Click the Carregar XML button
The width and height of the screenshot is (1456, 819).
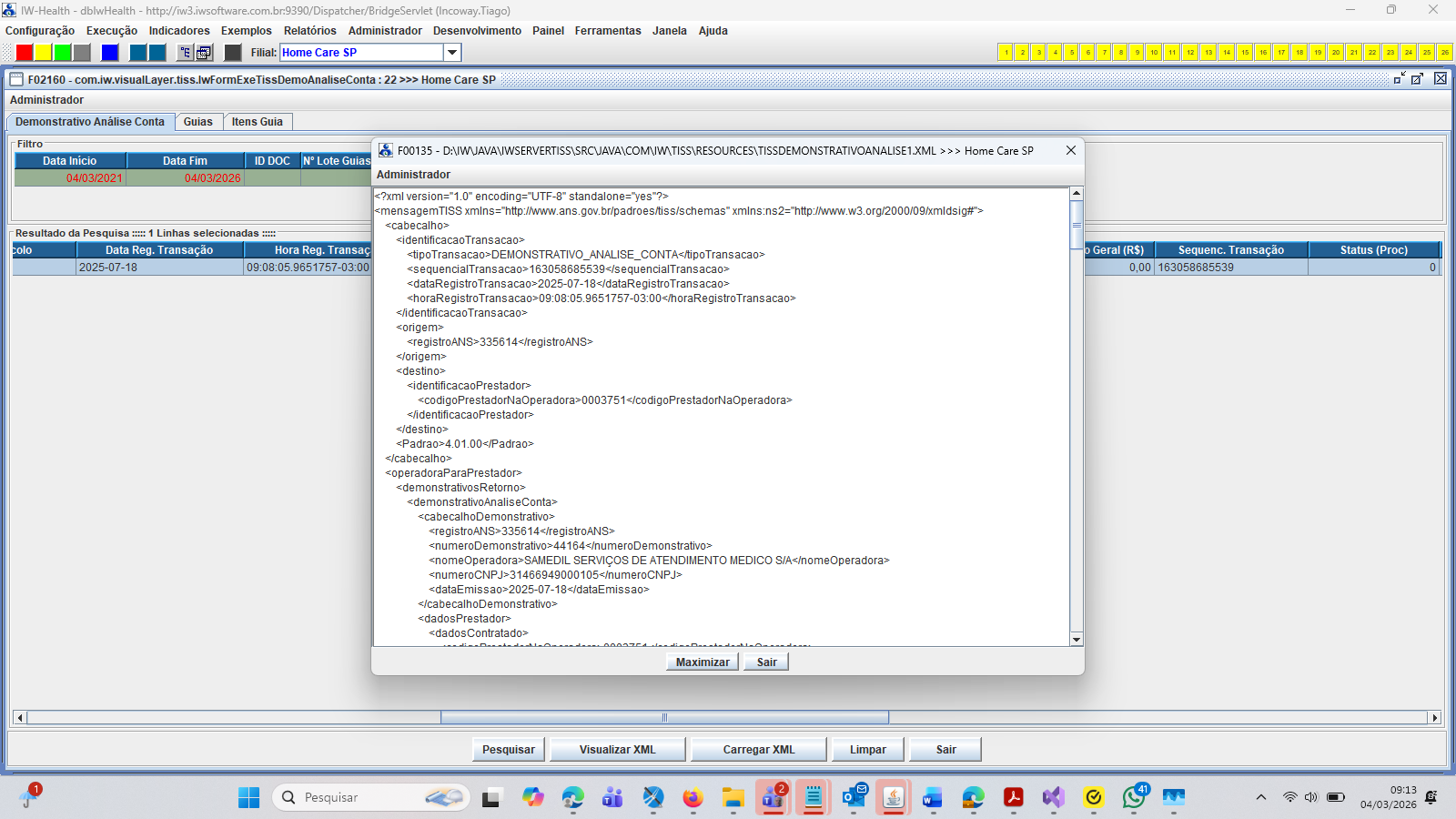pyautogui.click(x=758, y=750)
